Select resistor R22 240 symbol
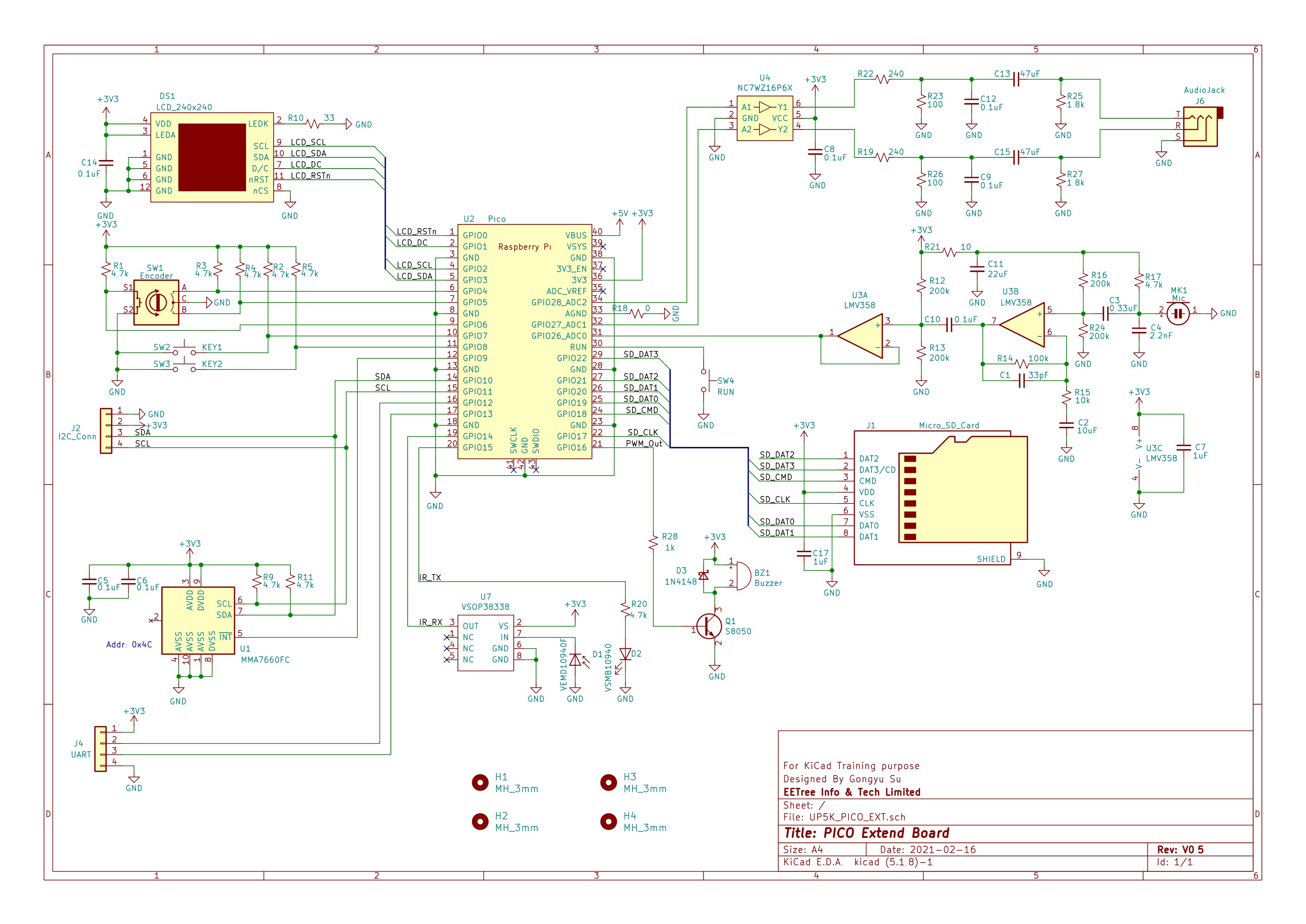The width and height of the screenshot is (1306, 924). point(883,80)
